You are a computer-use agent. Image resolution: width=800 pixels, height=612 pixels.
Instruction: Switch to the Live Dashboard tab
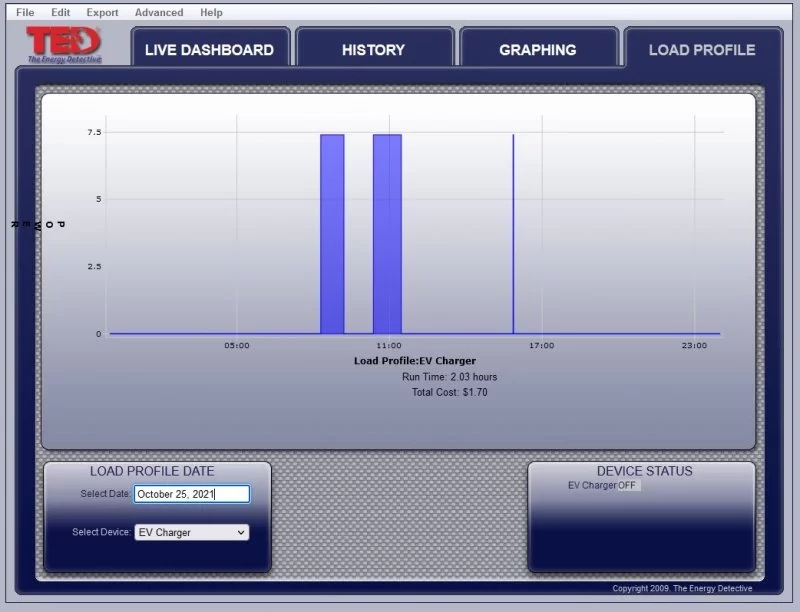209,50
